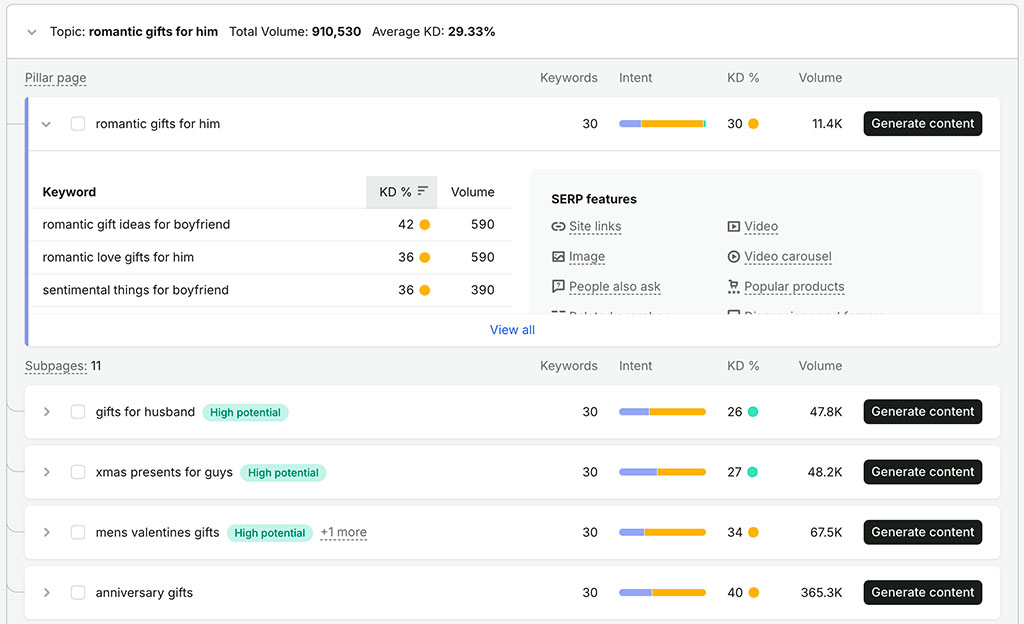This screenshot has width=1024, height=624.
Task: Click intent bar for romantic gifts for him
Action: [x=662, y=124]
